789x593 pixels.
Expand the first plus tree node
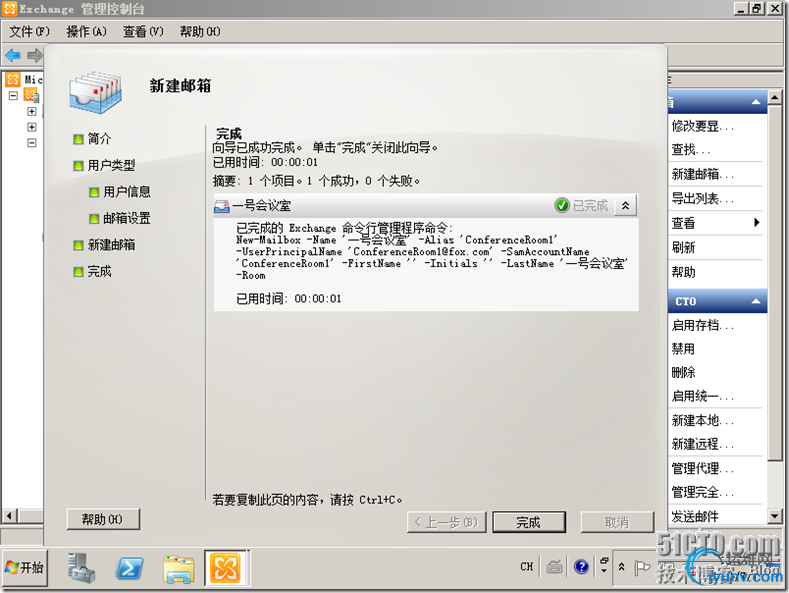pos(32,111)
